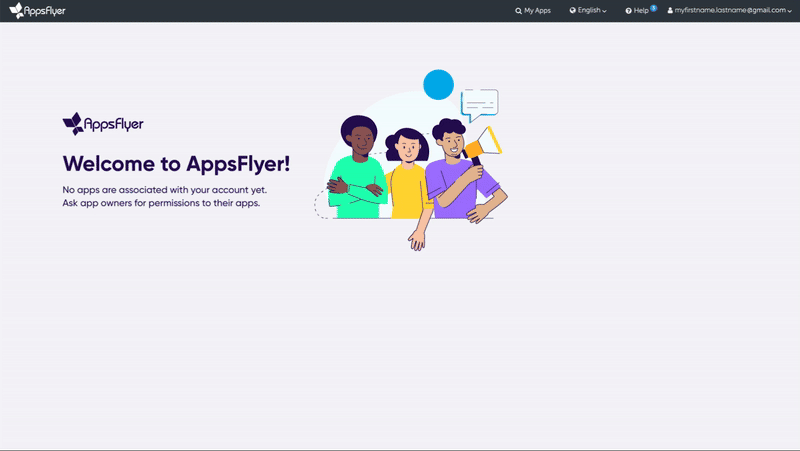800x451 pixels.
Task: Click the user profile icon beside the email
Action: [x=671, y=10]
